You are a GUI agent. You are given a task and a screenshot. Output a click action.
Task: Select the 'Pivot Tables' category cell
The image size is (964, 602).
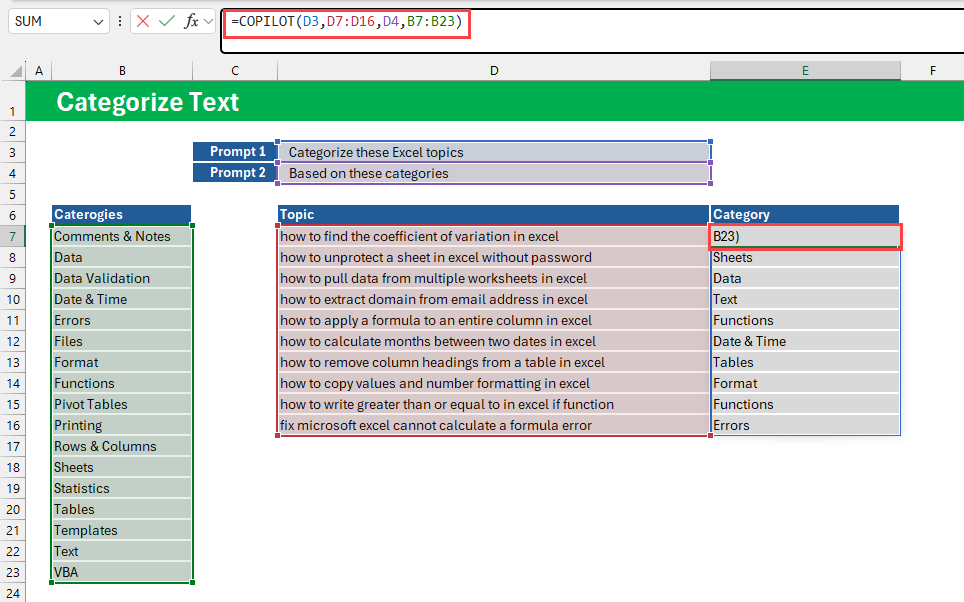tap(121, 405)
